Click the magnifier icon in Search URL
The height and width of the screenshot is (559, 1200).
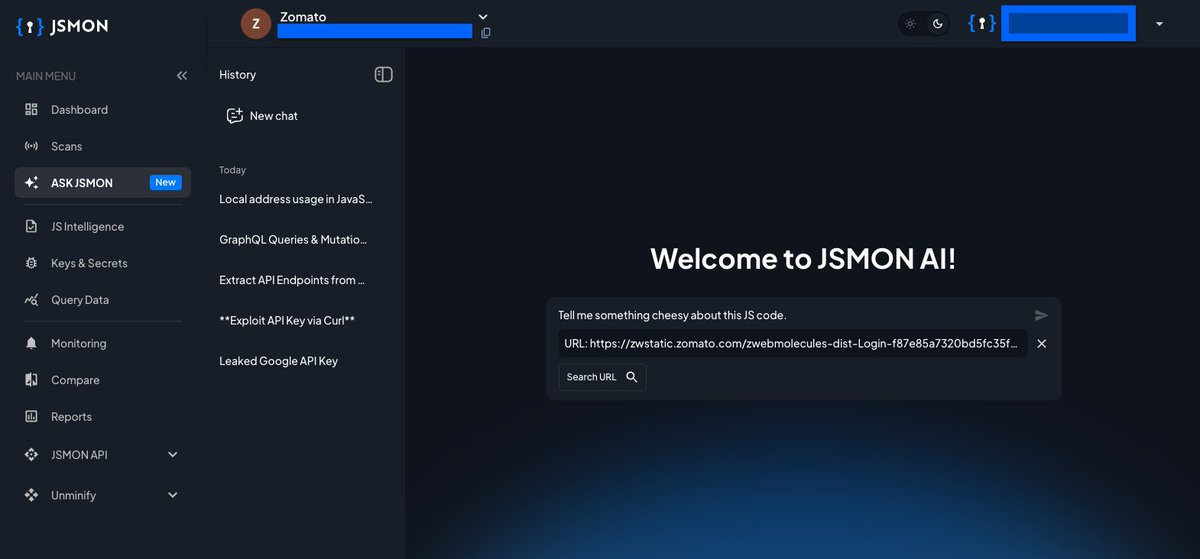(631, 377)
